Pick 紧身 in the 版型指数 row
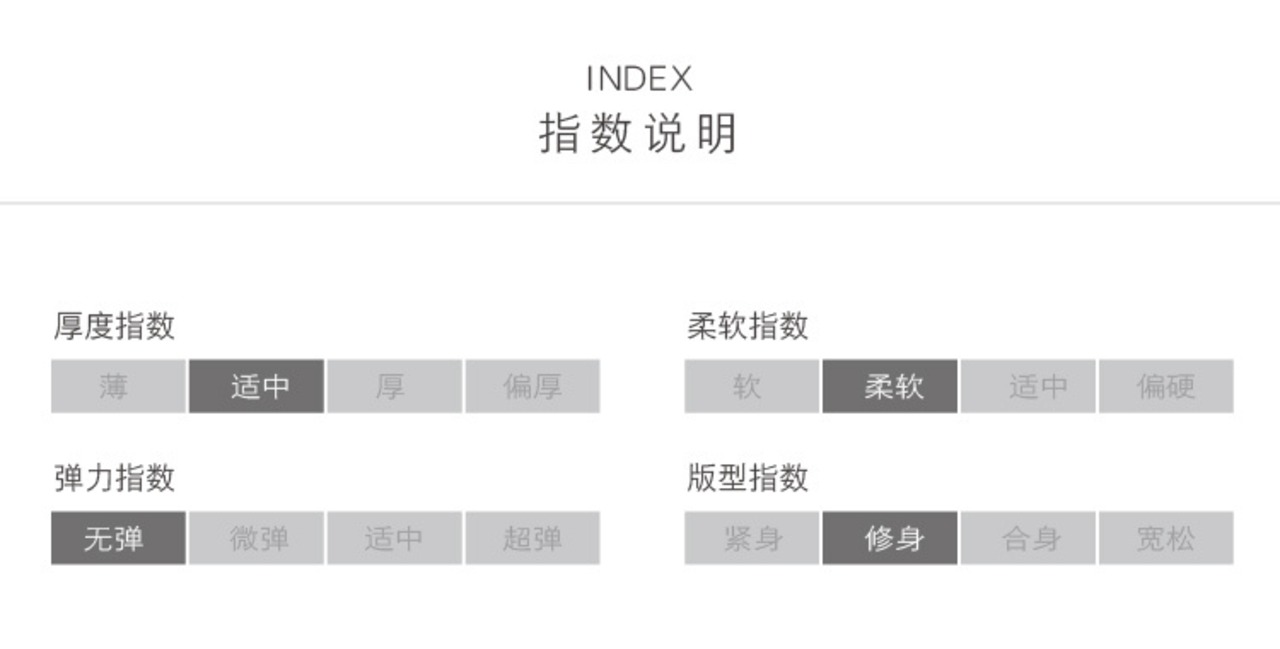1280x649 pixels. 751,538
